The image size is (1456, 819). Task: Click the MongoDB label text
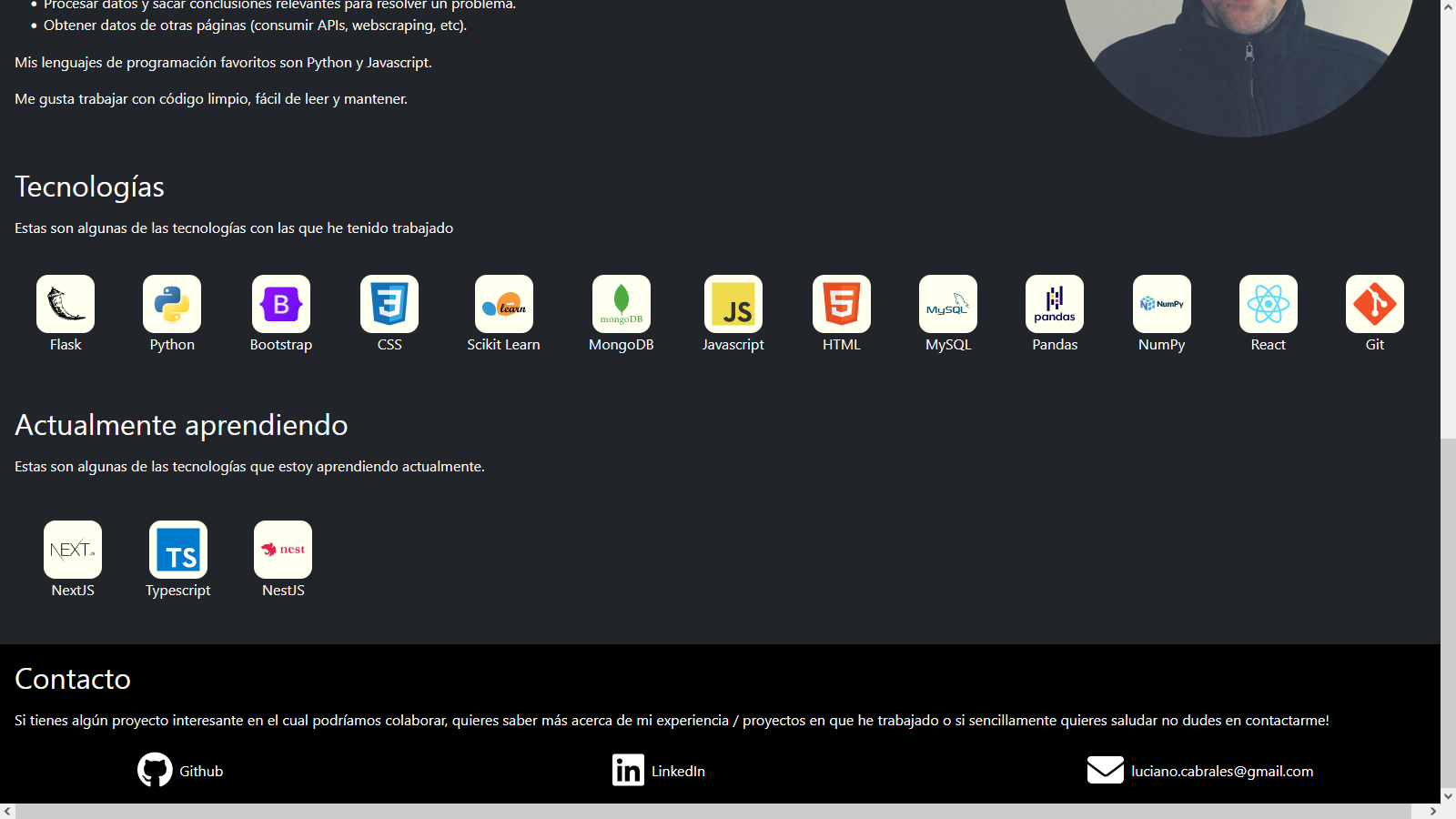pyautogui.click(x=622, y=345)
